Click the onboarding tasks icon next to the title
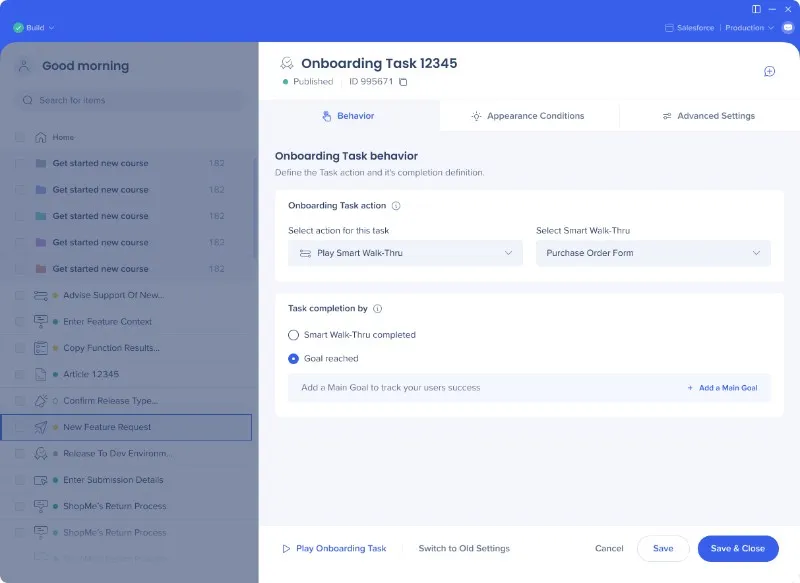The width and height of the screenshot is (800, 583). coord(288,63)
